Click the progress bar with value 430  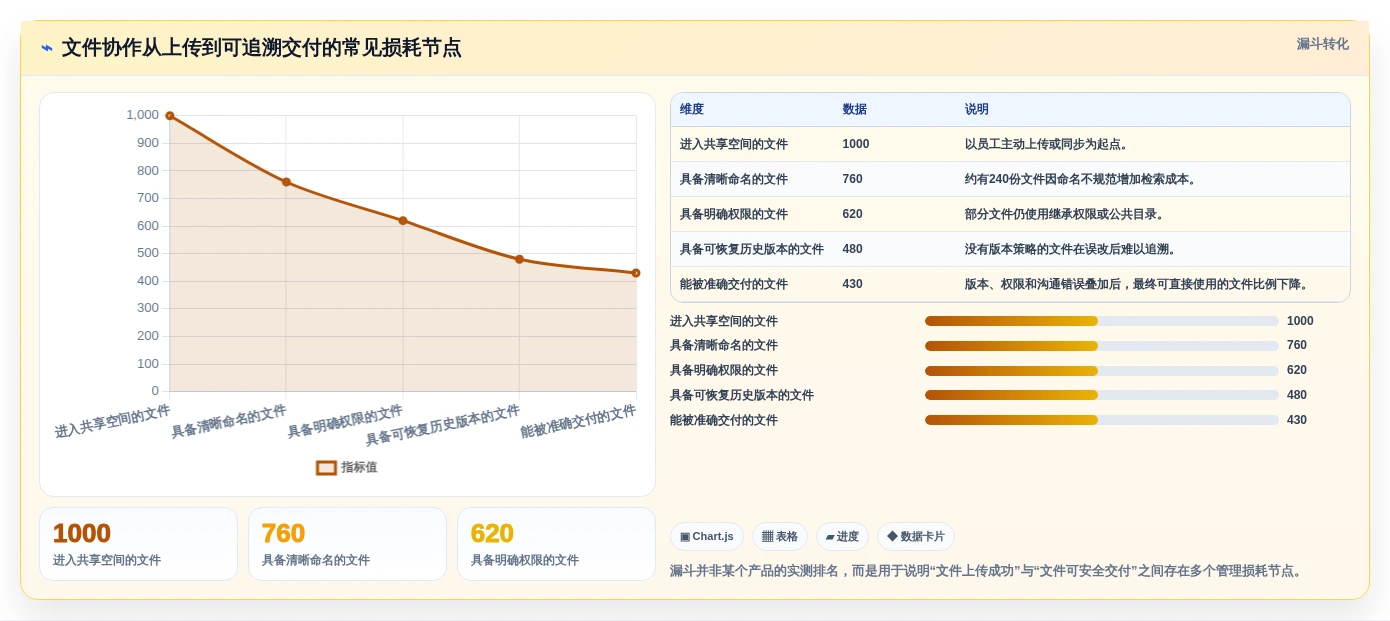1102,420
